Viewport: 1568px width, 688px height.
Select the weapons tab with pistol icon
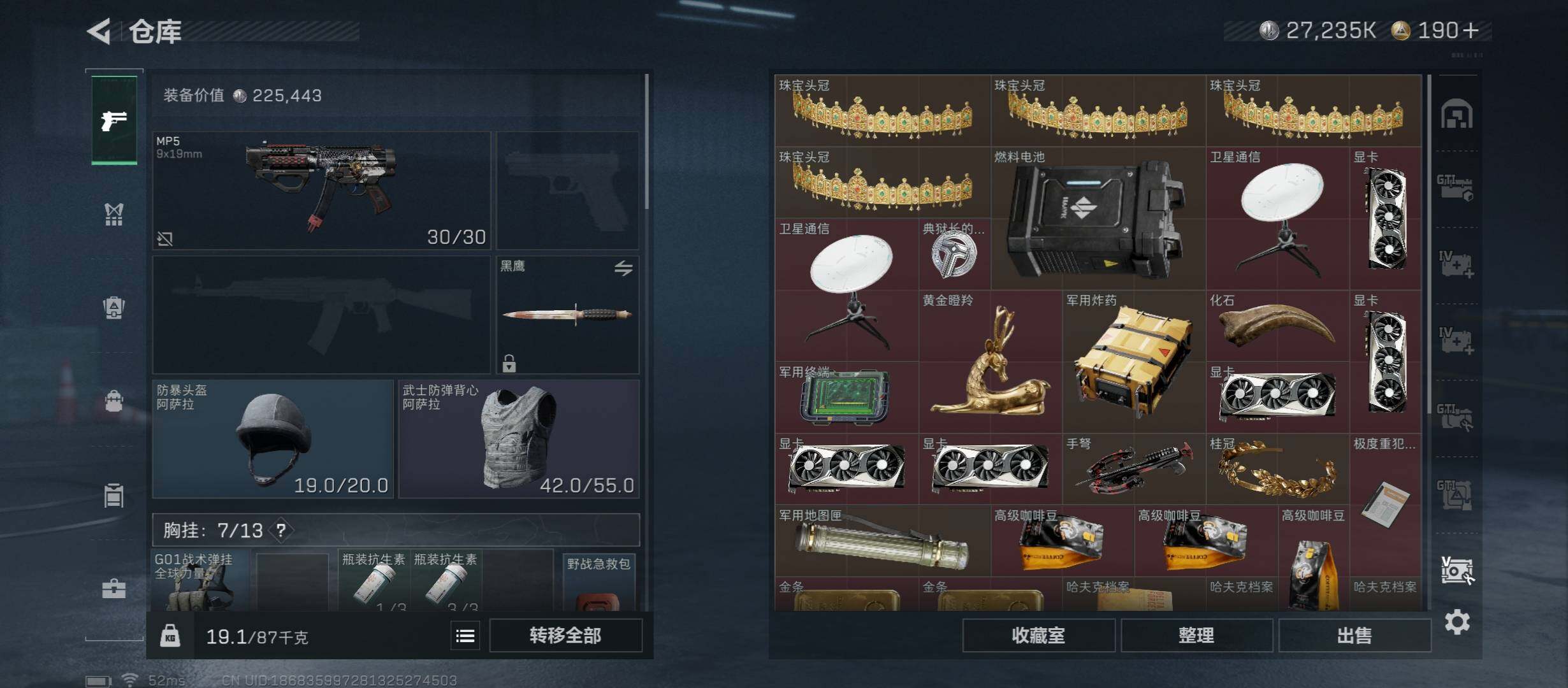114,120
